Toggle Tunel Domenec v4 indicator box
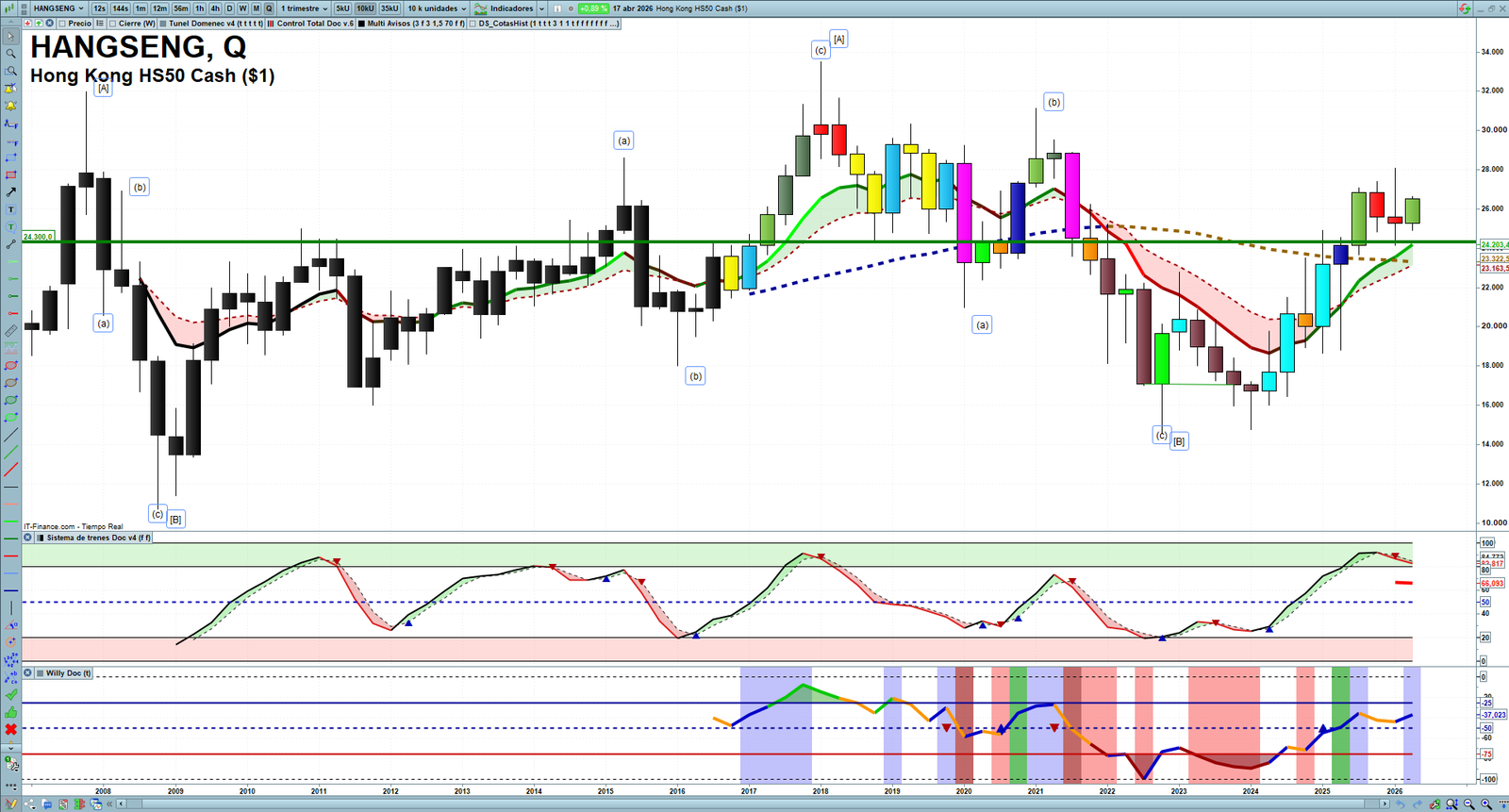The image size is (1509, 812). click(x=164, y=24)
